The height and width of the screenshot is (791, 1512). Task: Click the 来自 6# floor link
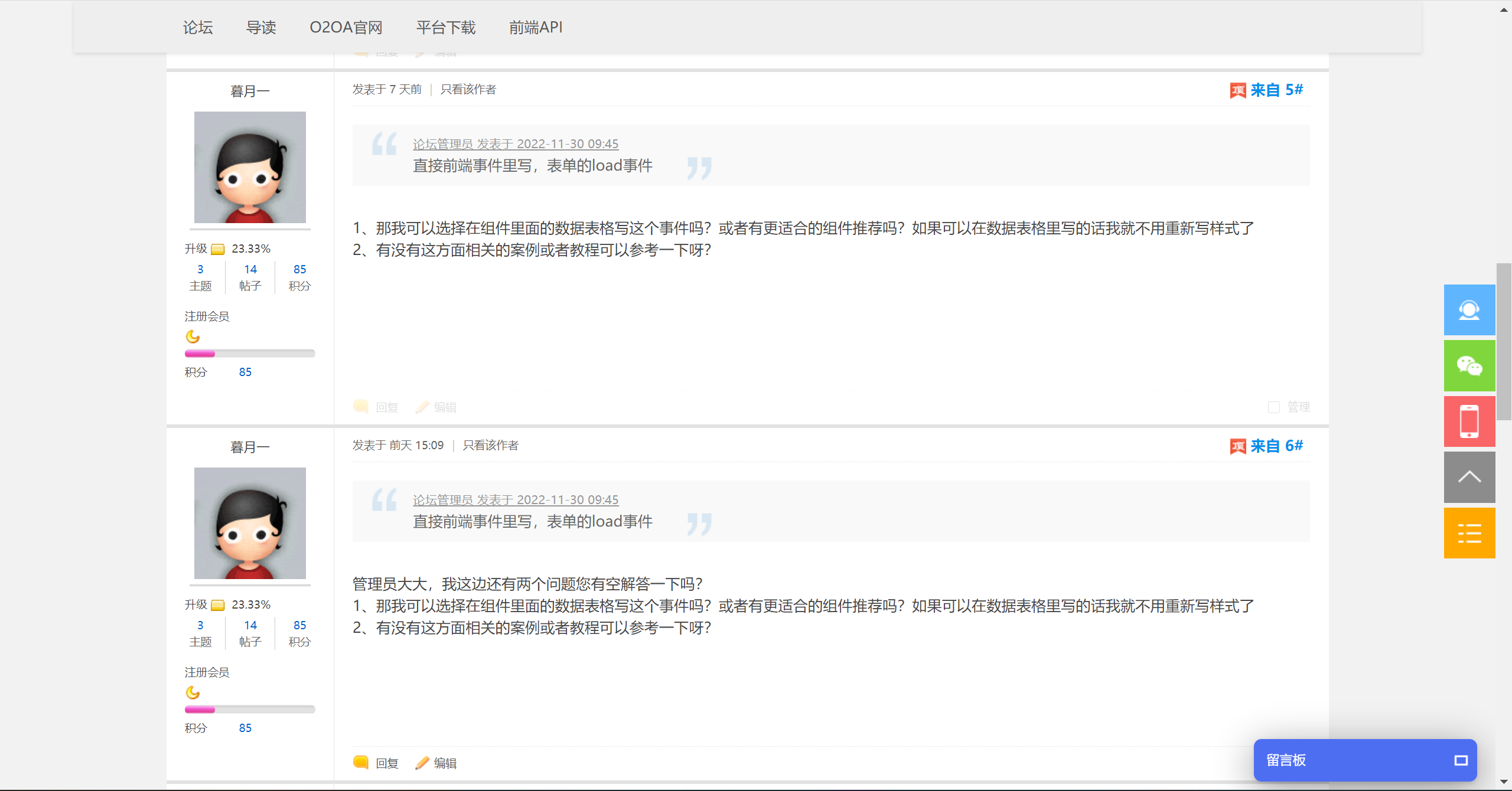[x=1276, y=446]
